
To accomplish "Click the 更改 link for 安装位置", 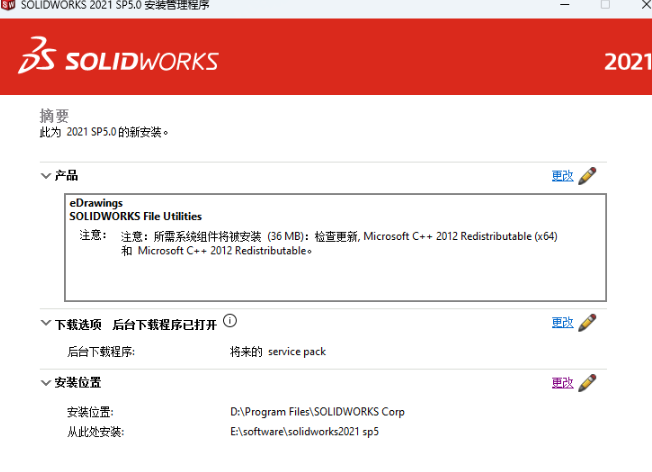I will 562,383.
